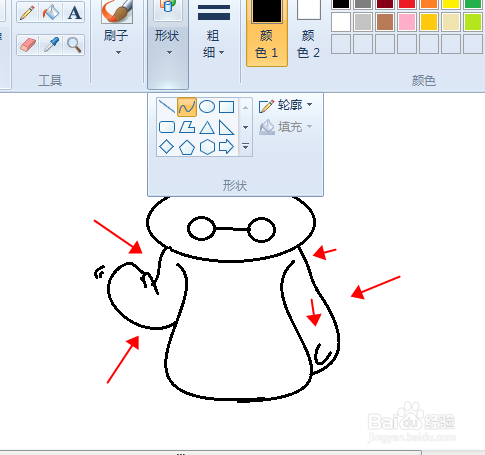Select the Color picker eyedropper tool
Screen dimensions: 485x455
point(51,45)
